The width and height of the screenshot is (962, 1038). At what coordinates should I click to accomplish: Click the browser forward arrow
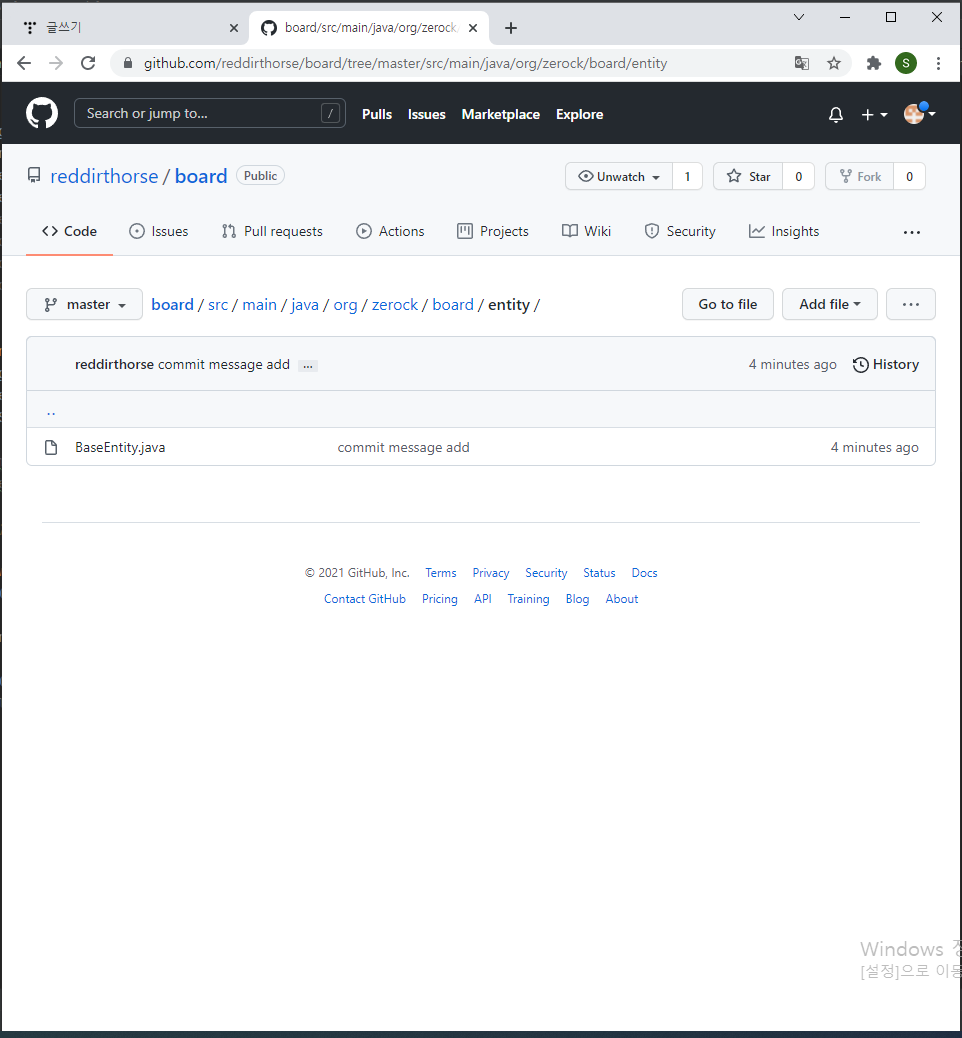[56, 63]
